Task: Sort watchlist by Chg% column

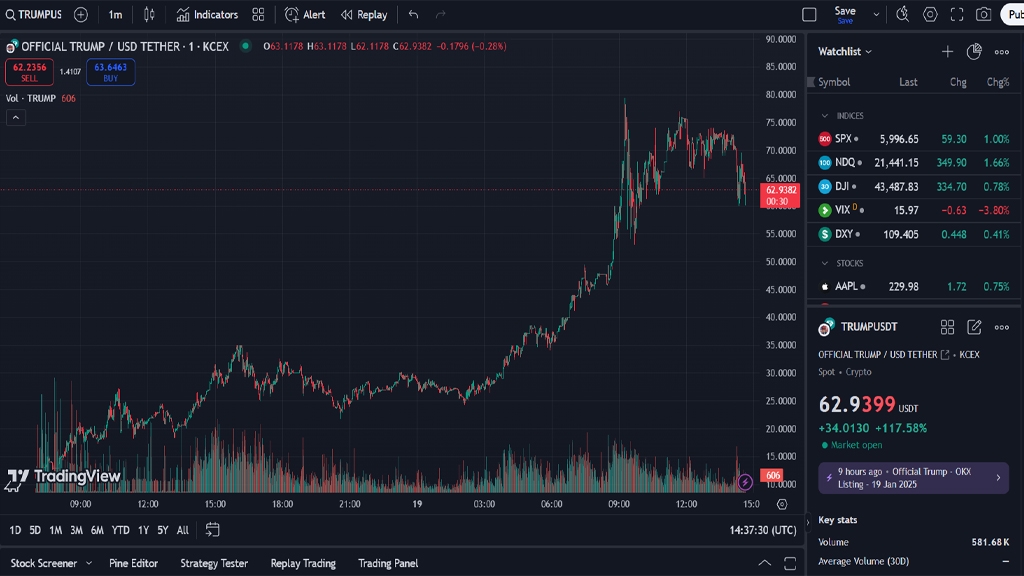Action: pos(998,82)
